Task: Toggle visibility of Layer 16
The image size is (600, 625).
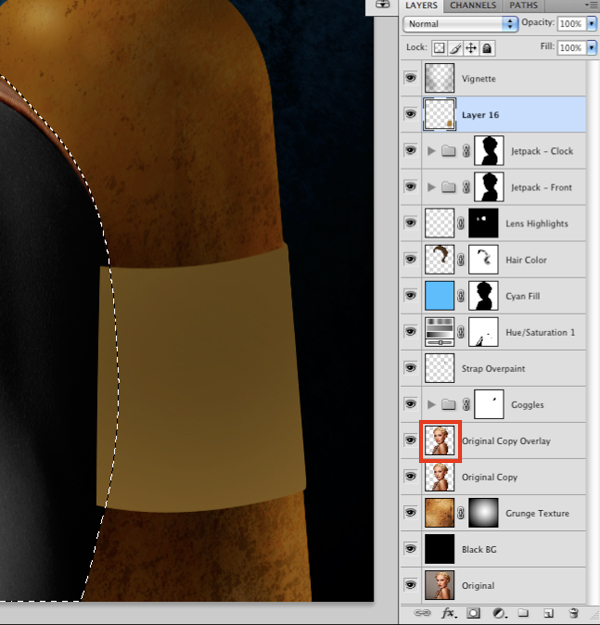Action: coord(410,114)
